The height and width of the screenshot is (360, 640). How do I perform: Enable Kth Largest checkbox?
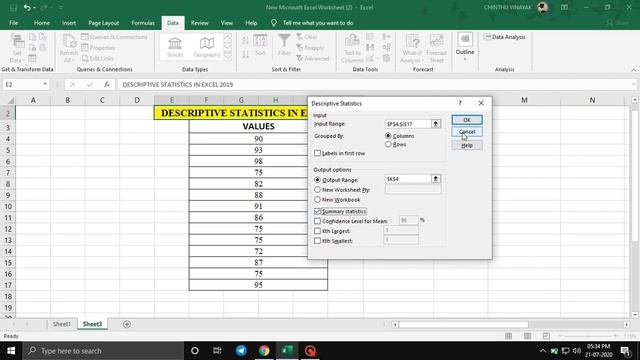(x=318, y=231)
